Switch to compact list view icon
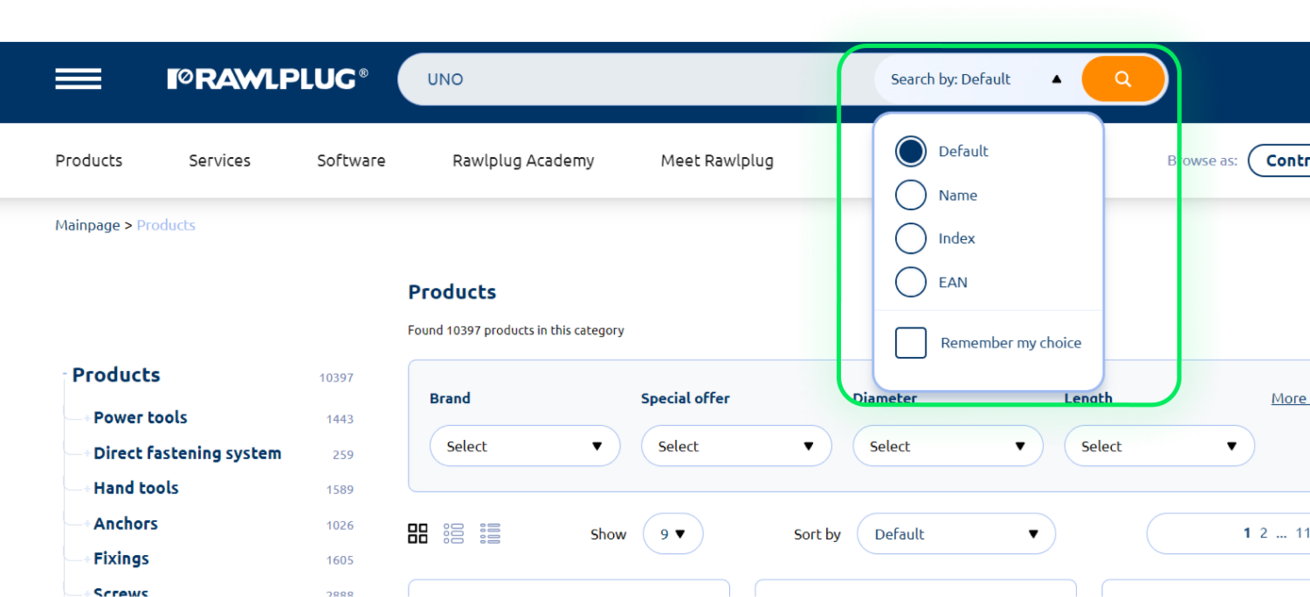The image size is (1310, 597). pyautogui.click(x=490, y=533)
